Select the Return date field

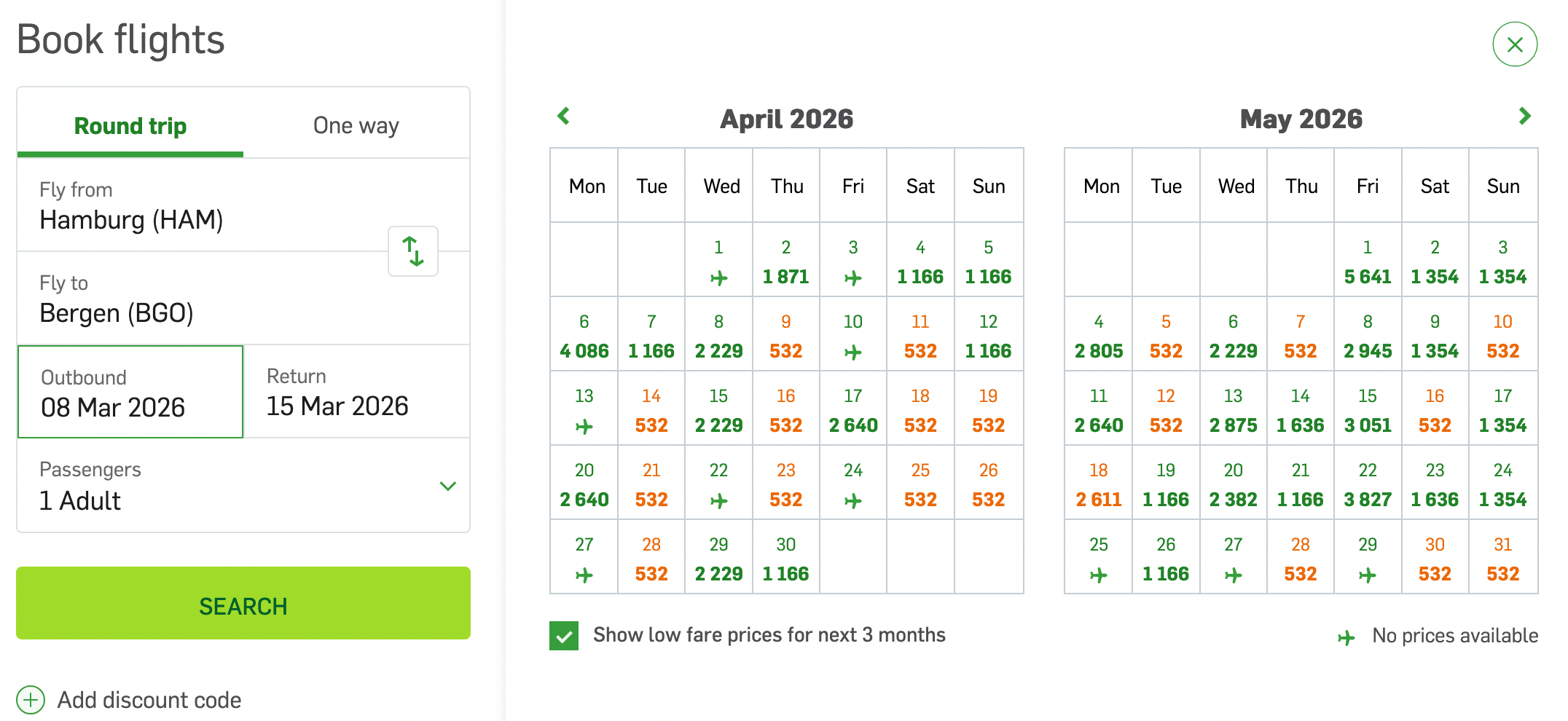click(356, 393)
